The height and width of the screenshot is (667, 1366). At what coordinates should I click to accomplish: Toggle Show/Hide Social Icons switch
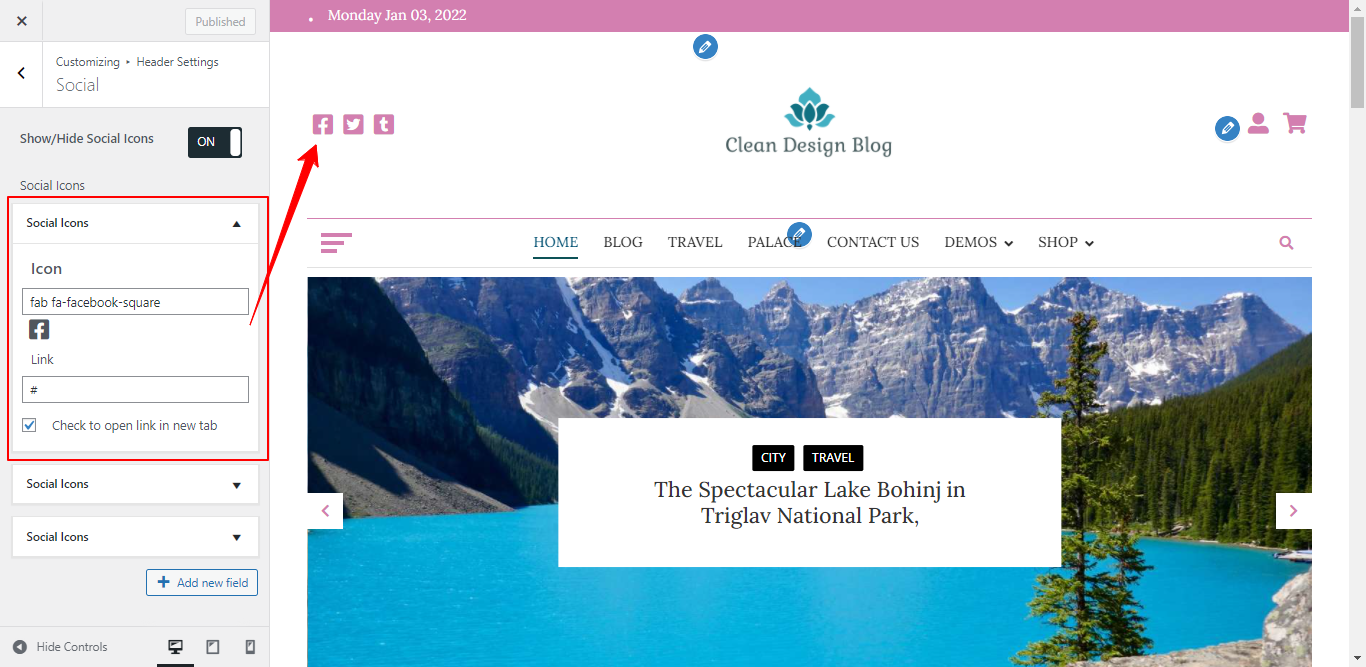pos(215,142)
